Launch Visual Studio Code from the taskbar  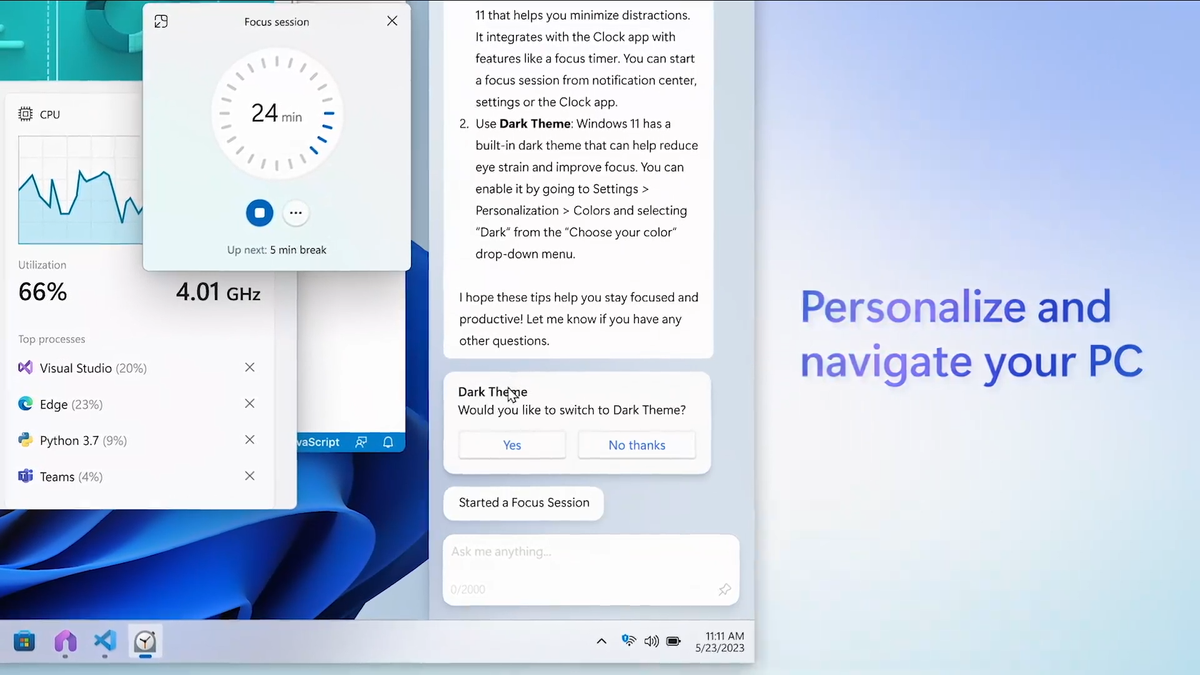click(104, 642)
